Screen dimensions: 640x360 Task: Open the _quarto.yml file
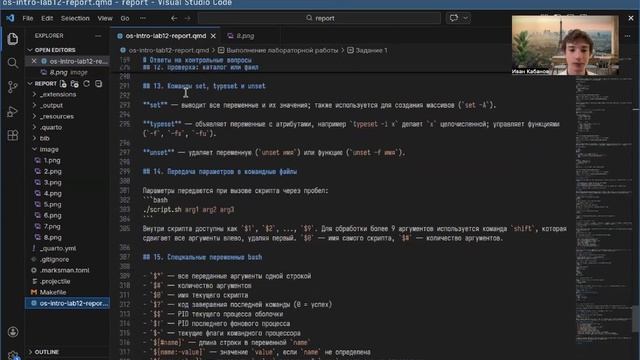(58, 249)
